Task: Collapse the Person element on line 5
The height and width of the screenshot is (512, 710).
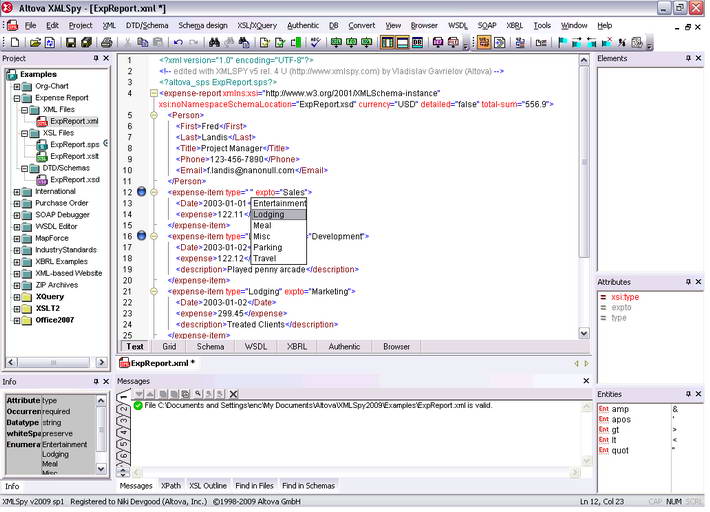Action: click(x=154, y=115)
